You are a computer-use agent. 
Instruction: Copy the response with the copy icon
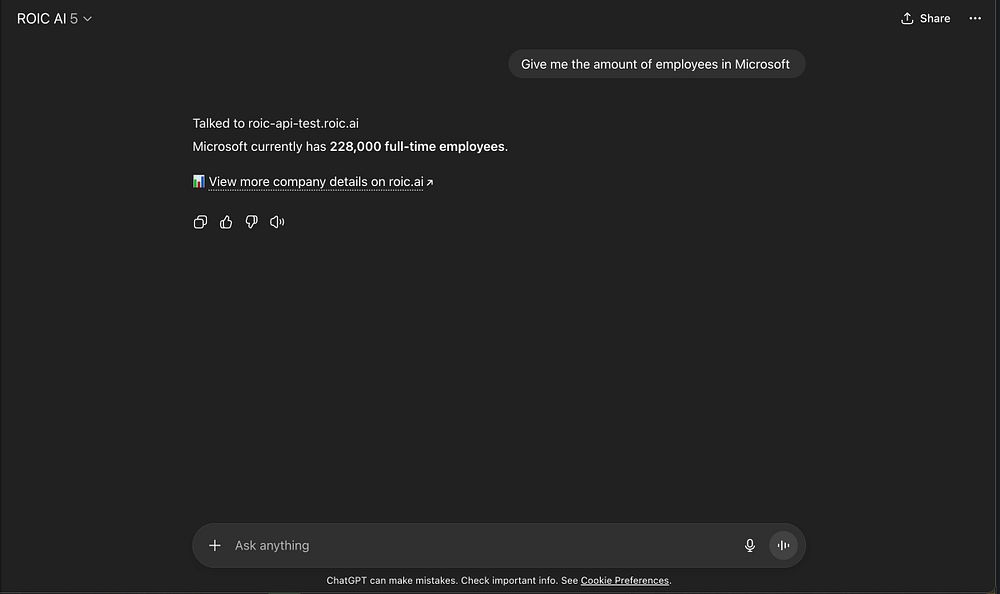tap(200, 222)
